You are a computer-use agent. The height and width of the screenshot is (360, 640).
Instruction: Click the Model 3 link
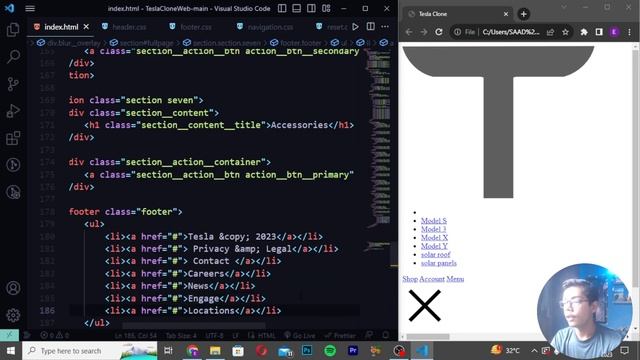(433, 229)
